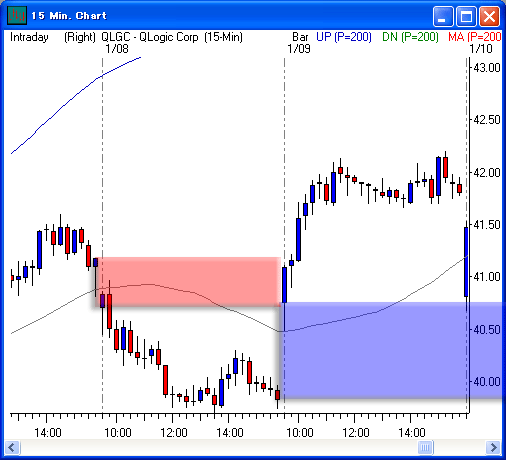
Task: Click the horizontal scrollbar thumb
Action: 425,447
